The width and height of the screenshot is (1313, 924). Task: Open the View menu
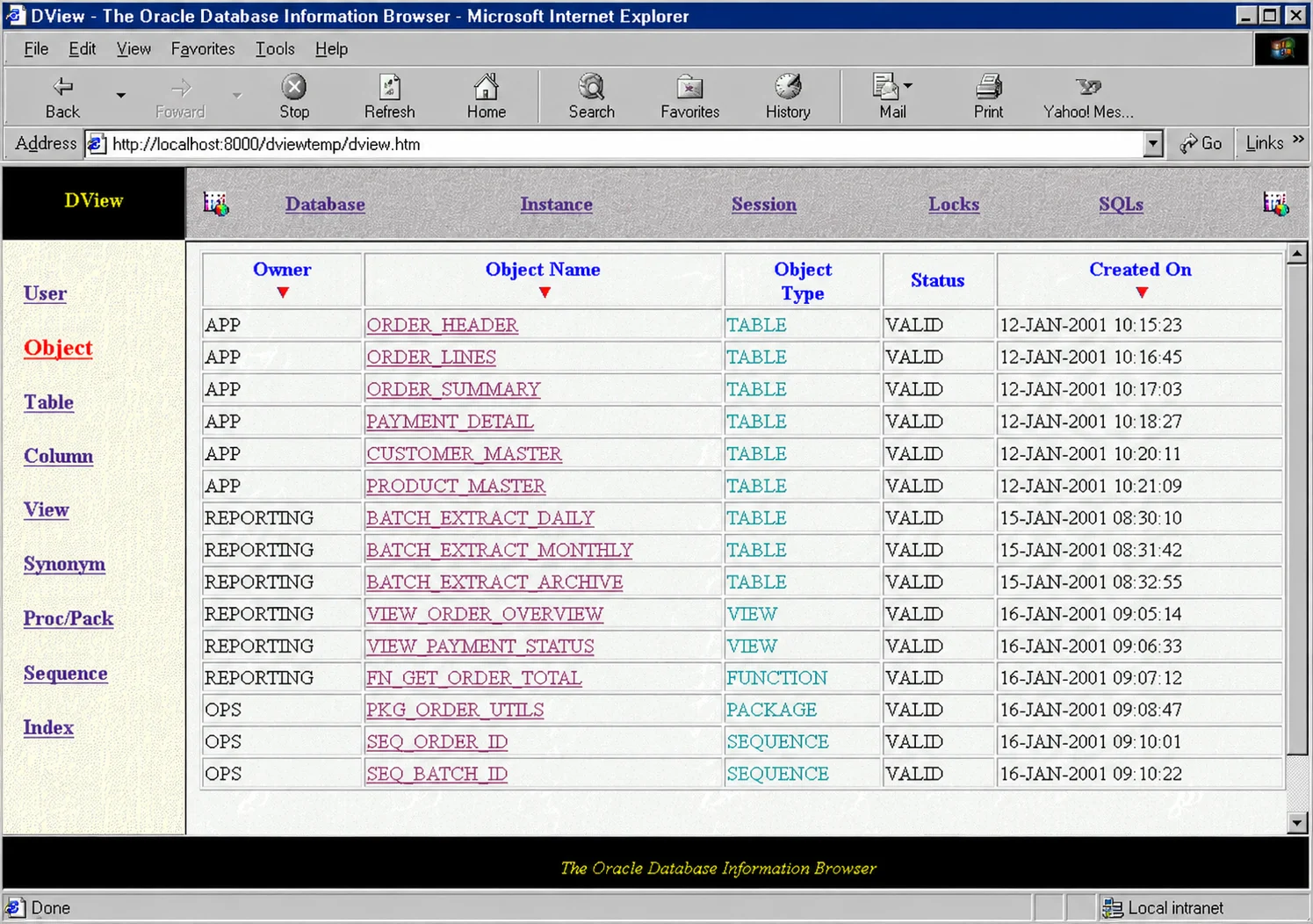point(133,49)
